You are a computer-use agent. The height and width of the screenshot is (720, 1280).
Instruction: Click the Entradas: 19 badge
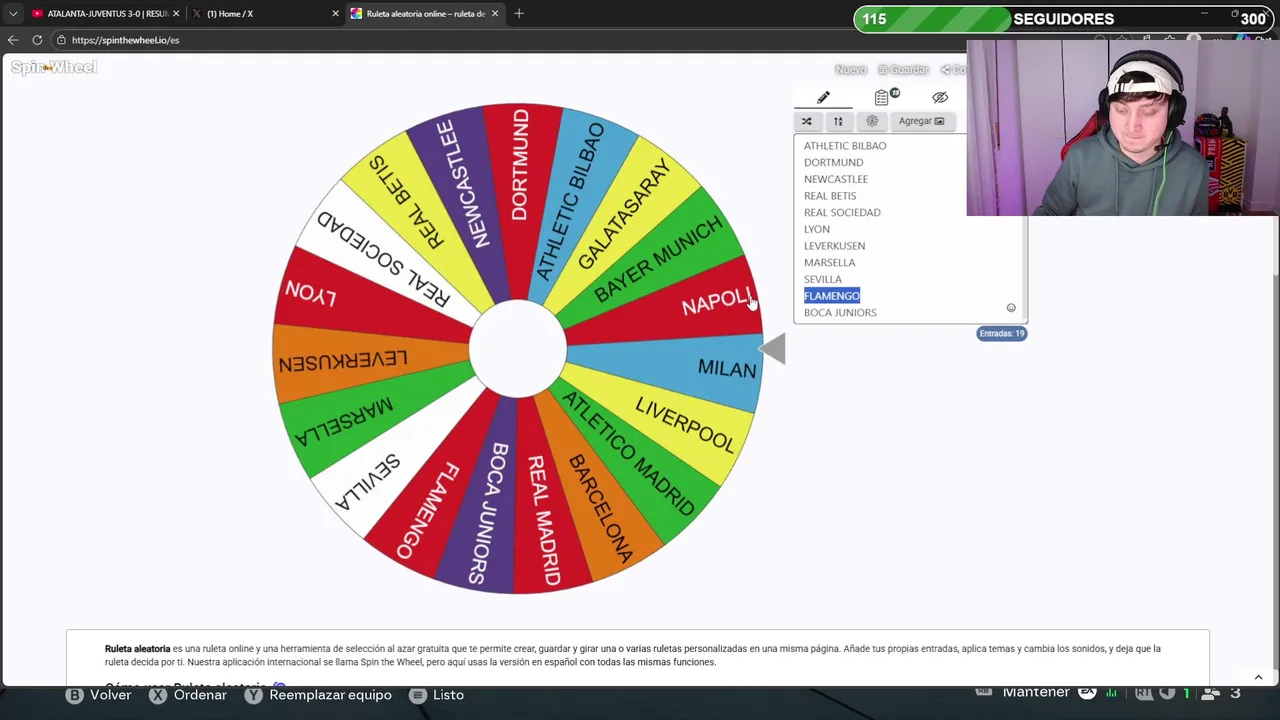click(x=1001, y=333)
